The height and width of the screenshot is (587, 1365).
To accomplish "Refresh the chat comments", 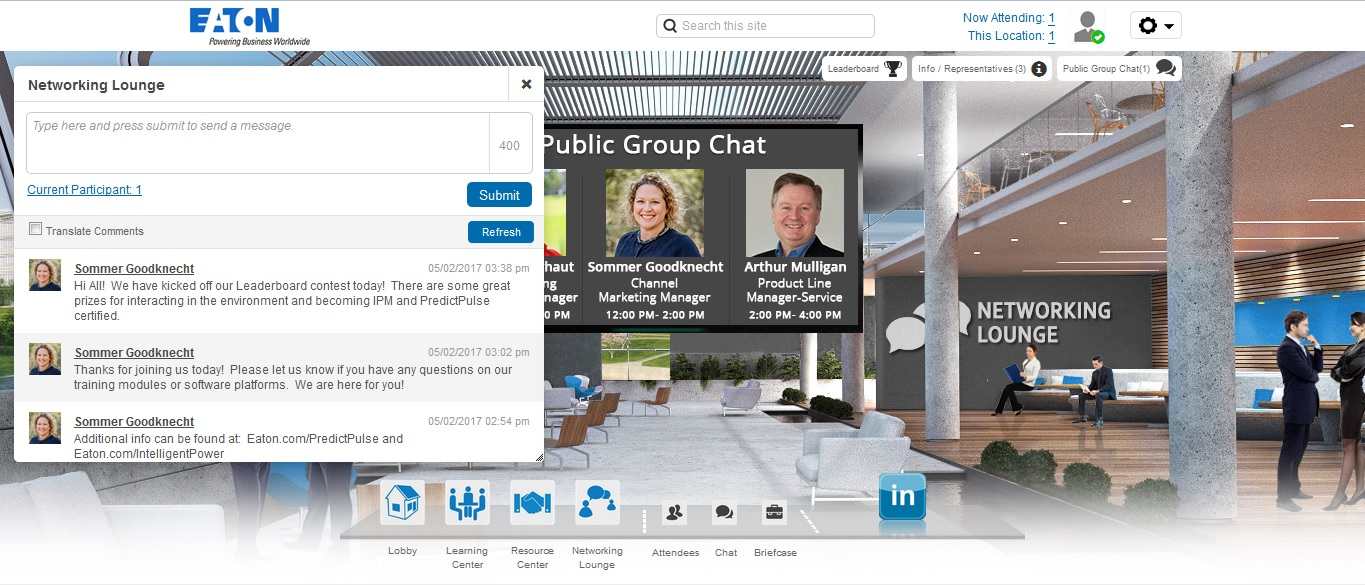I will 500,232.
